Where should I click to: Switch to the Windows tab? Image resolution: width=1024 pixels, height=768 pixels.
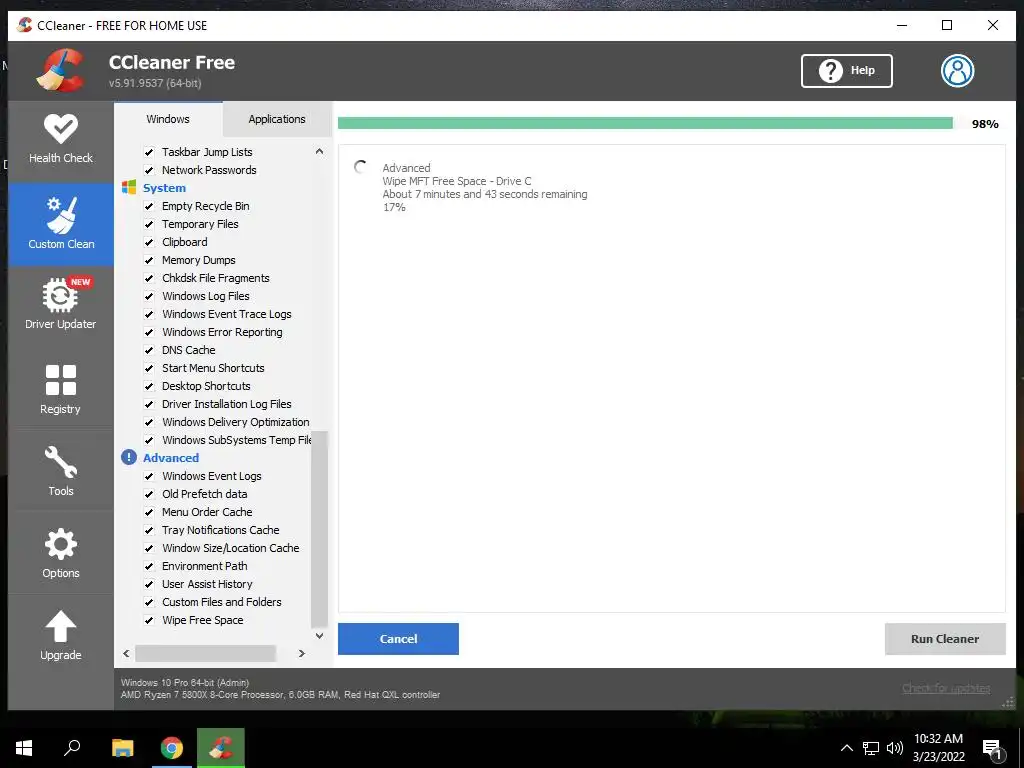tap(168, 119)
